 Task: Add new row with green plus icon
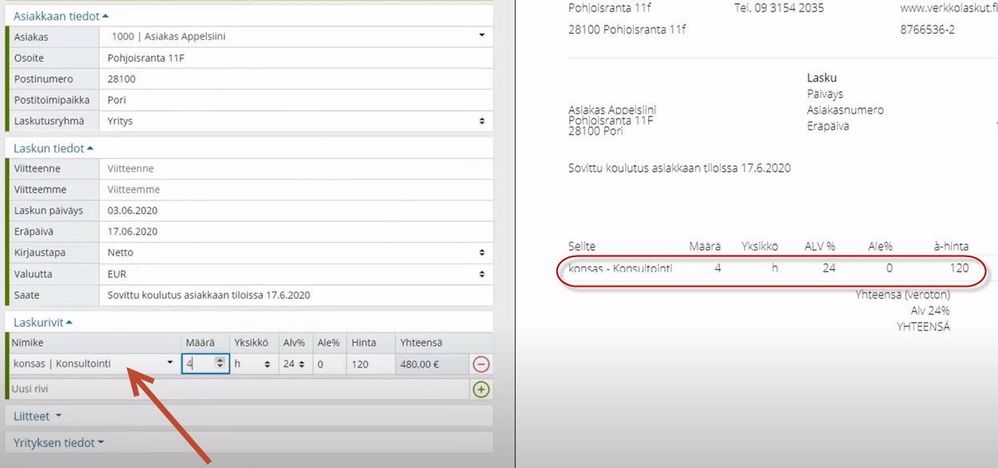tap(481, 388)
